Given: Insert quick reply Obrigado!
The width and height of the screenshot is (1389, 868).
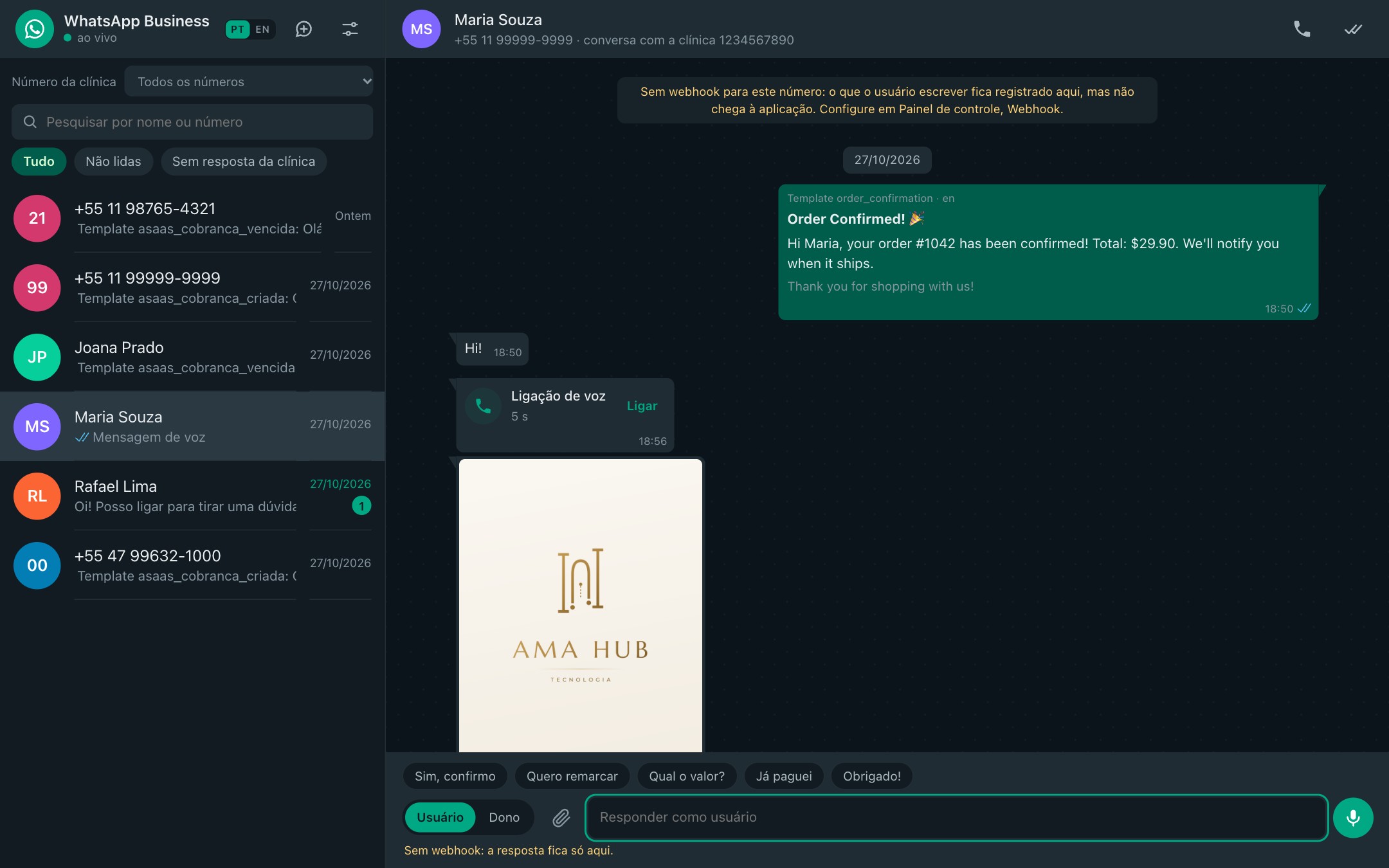Looking at the screenshot, I should pos(872,776).
